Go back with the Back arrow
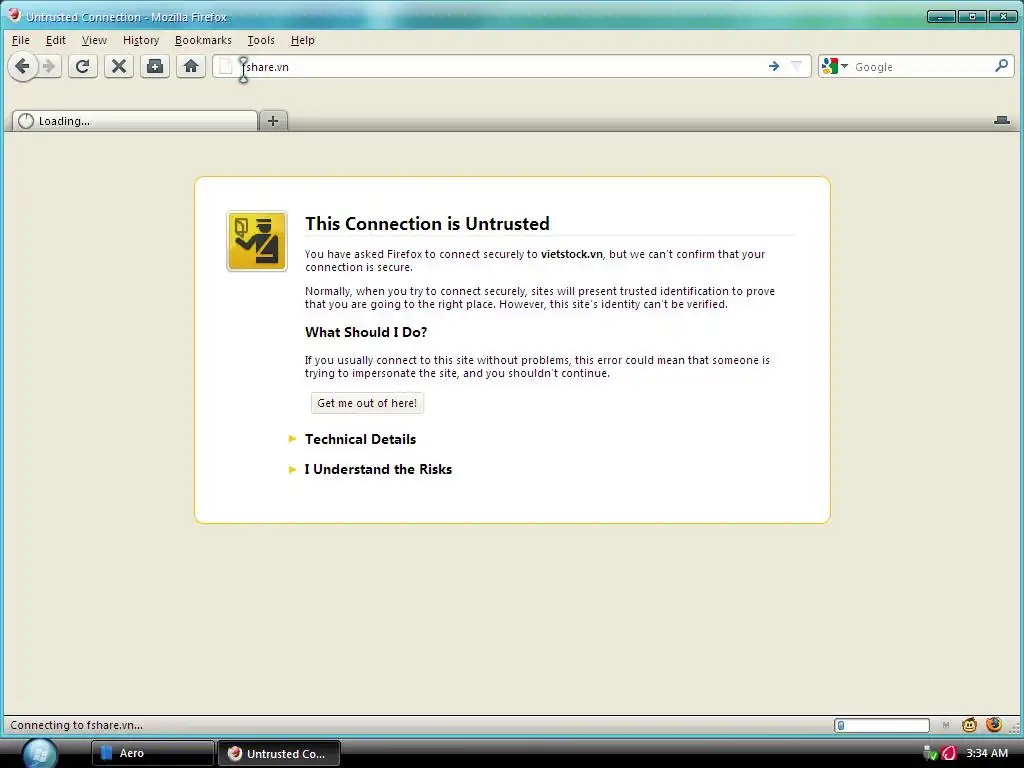The width and height of the screenshot is (1024, 768). click(23, 67)
